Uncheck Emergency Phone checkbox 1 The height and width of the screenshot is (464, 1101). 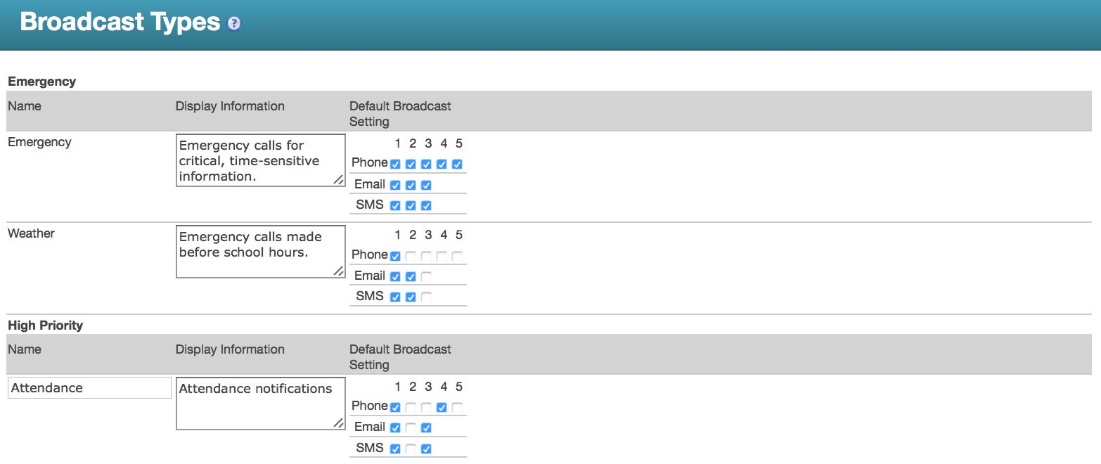[x=396, y=164]
